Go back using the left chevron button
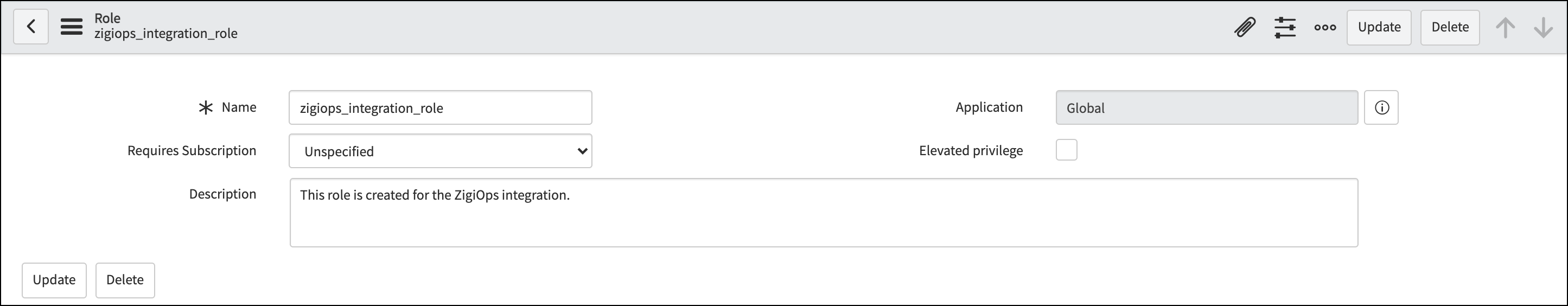This screenshot has width=1568, height=306. click(x=31, y=27)
